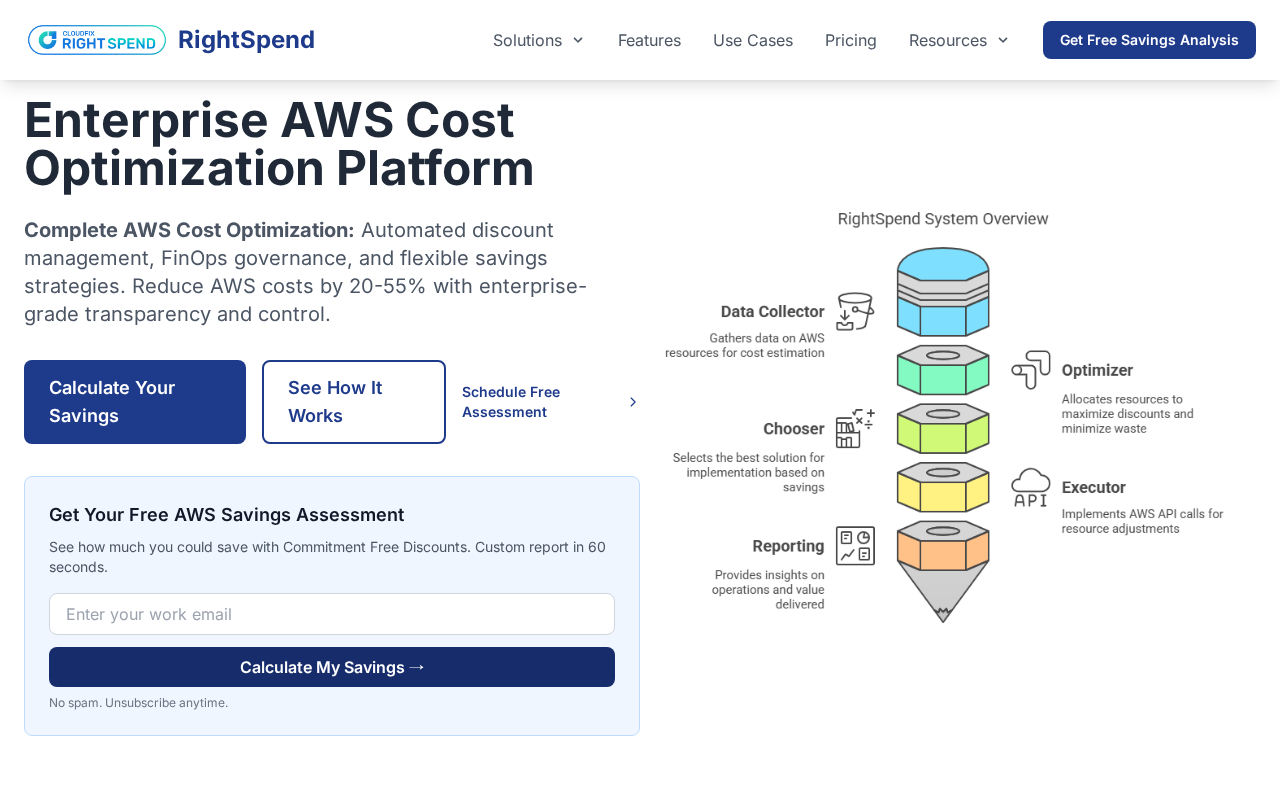Screen dimensions: 1280x800
Task: Click the gray pencil tip of diagram
Action: point(942,592)
